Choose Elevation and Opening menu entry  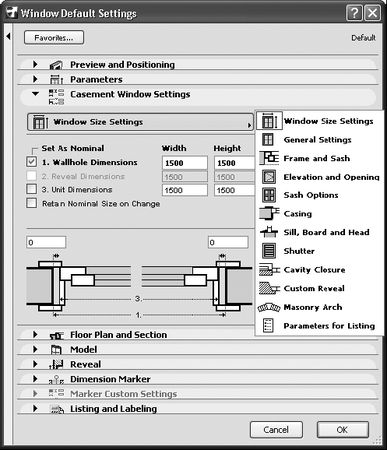click(331, 177)
